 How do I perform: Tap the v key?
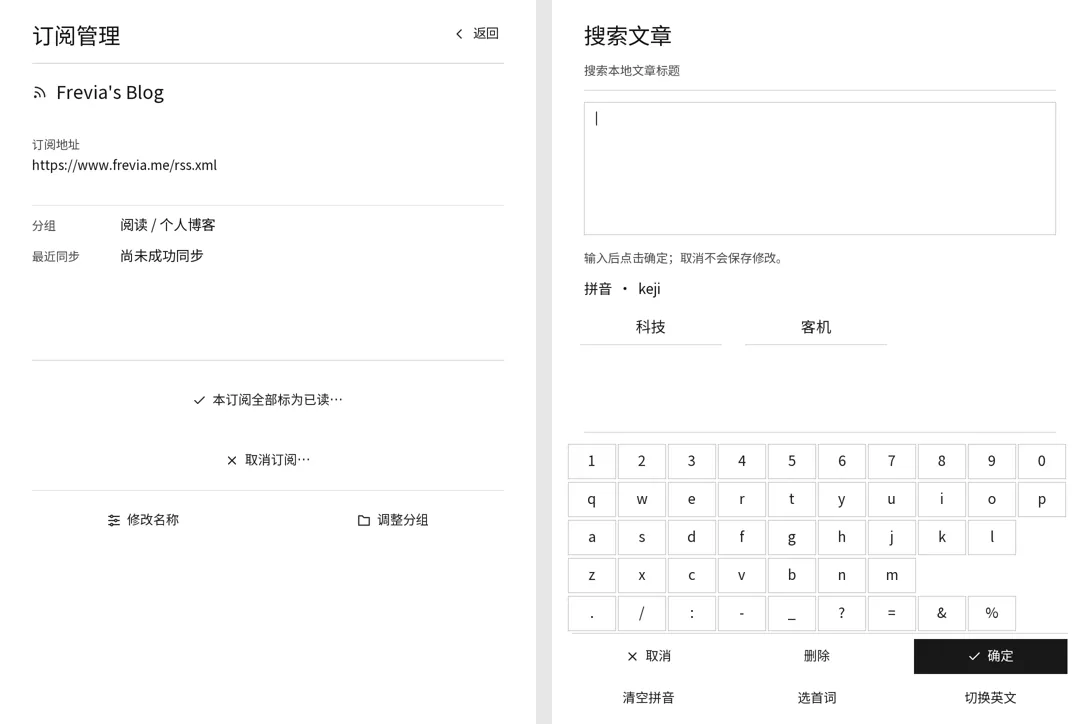742,575
